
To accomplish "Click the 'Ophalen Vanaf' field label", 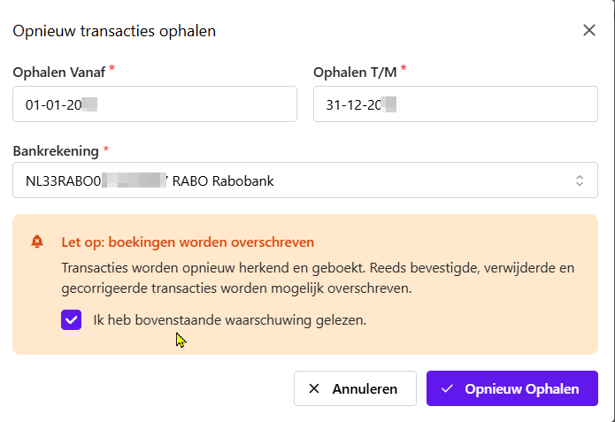I will (59, 72).
